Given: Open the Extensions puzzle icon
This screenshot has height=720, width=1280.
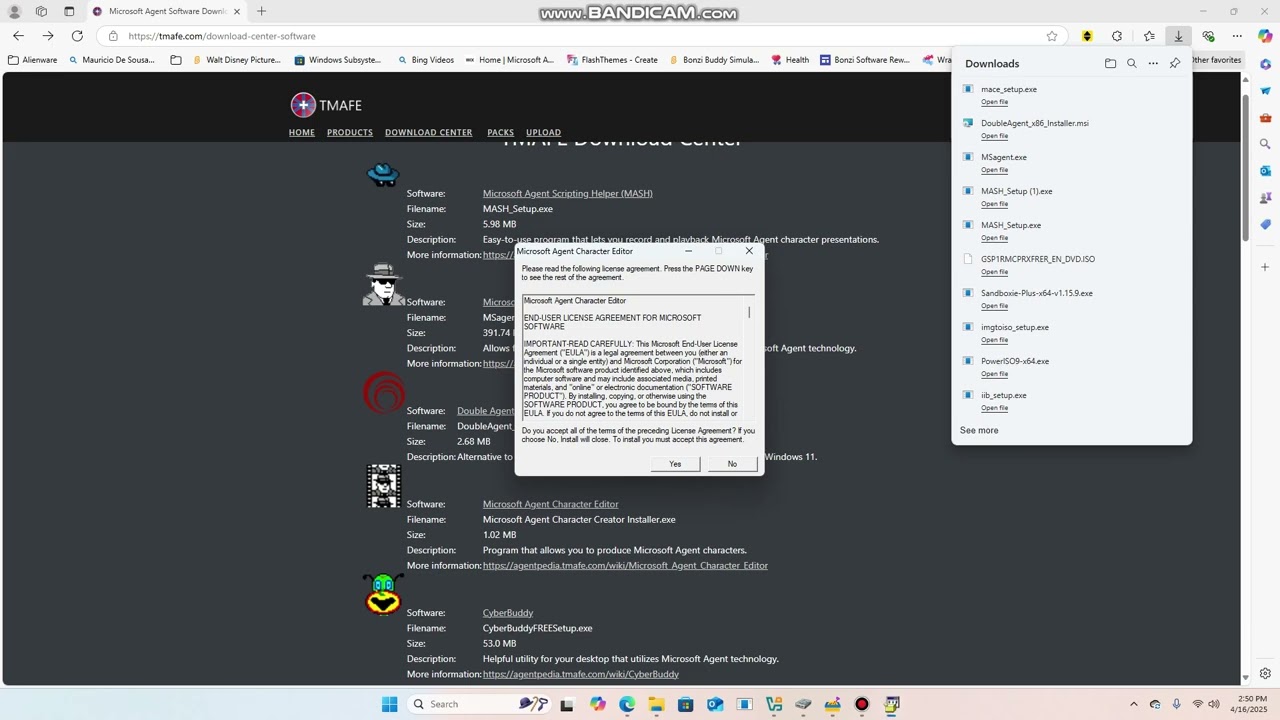Looking at the screenshot, I should (1117, 36).
